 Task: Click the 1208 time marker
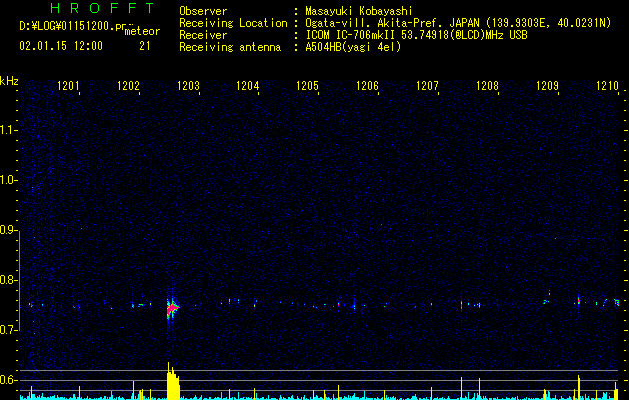(487, 85)
